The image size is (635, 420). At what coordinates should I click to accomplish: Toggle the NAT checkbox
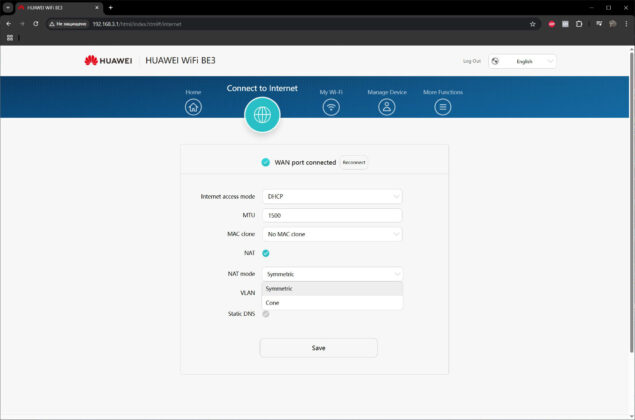pyautogui.click(x=266, y=253)
